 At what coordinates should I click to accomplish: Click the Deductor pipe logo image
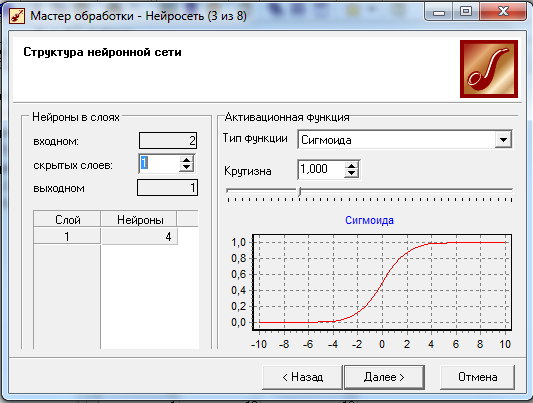click(489, 69)
